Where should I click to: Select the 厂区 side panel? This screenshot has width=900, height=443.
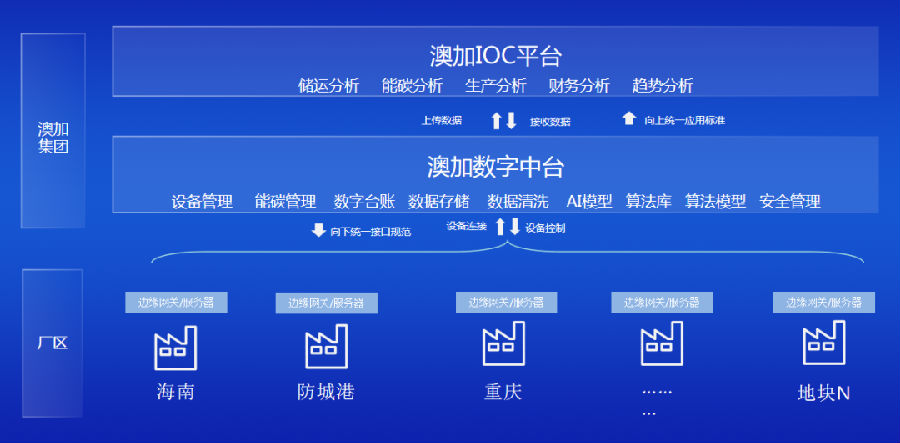pyautogui.click(x=52, y=343)
